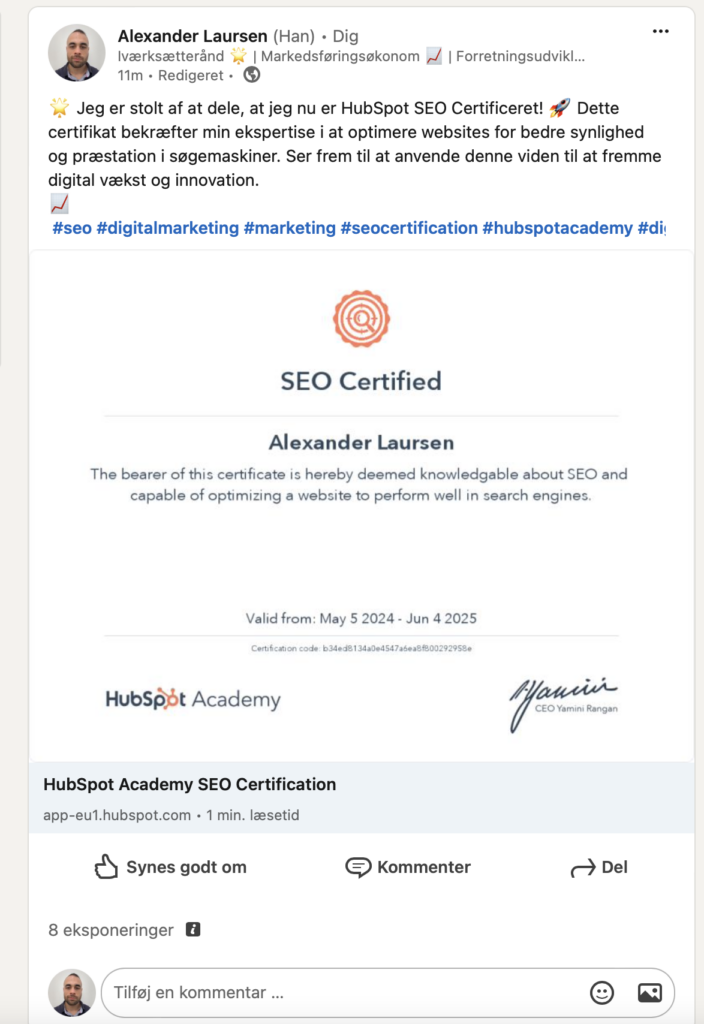Click the Del share arrow icon
Viewport: 704px width, 1024px height.
point(582,868)
